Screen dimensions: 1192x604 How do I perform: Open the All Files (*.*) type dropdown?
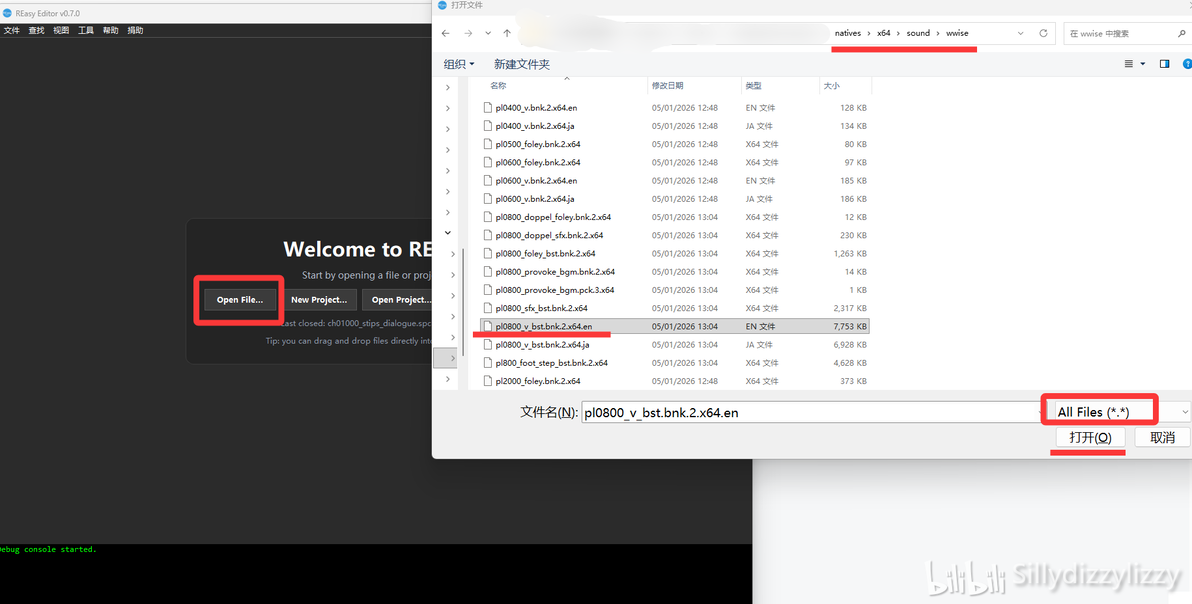[1121, 412]
